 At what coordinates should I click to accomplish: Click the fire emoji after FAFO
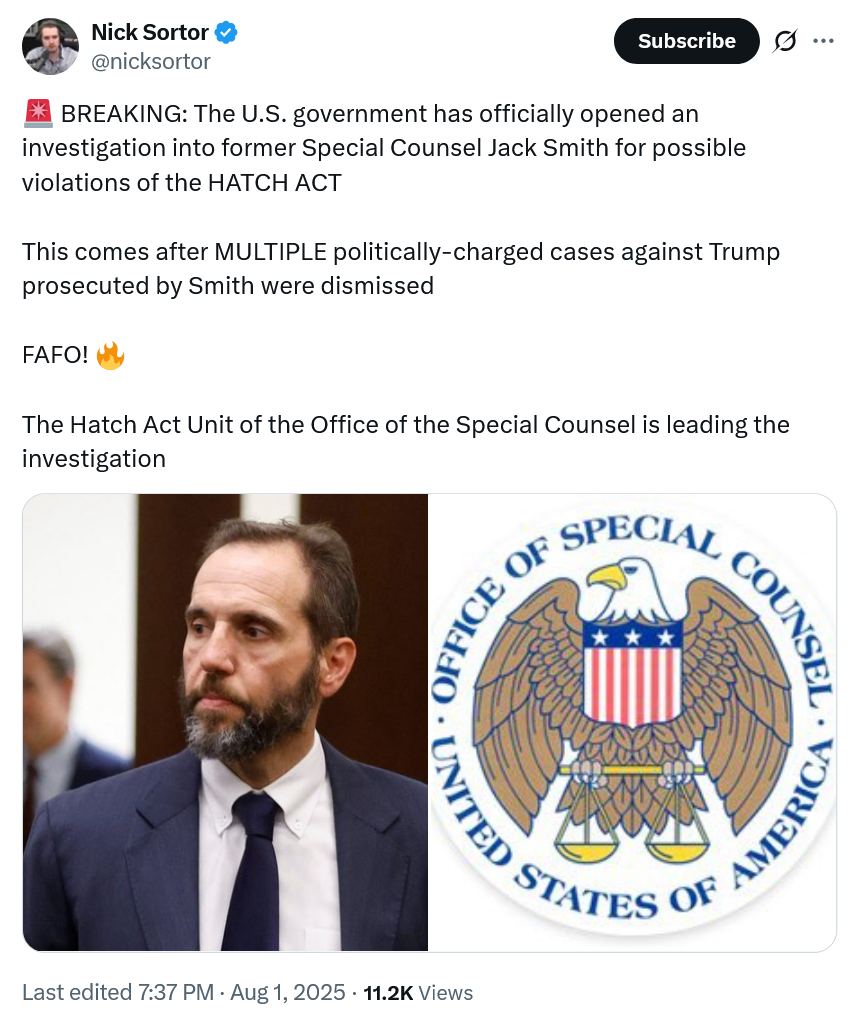[110, 355]
